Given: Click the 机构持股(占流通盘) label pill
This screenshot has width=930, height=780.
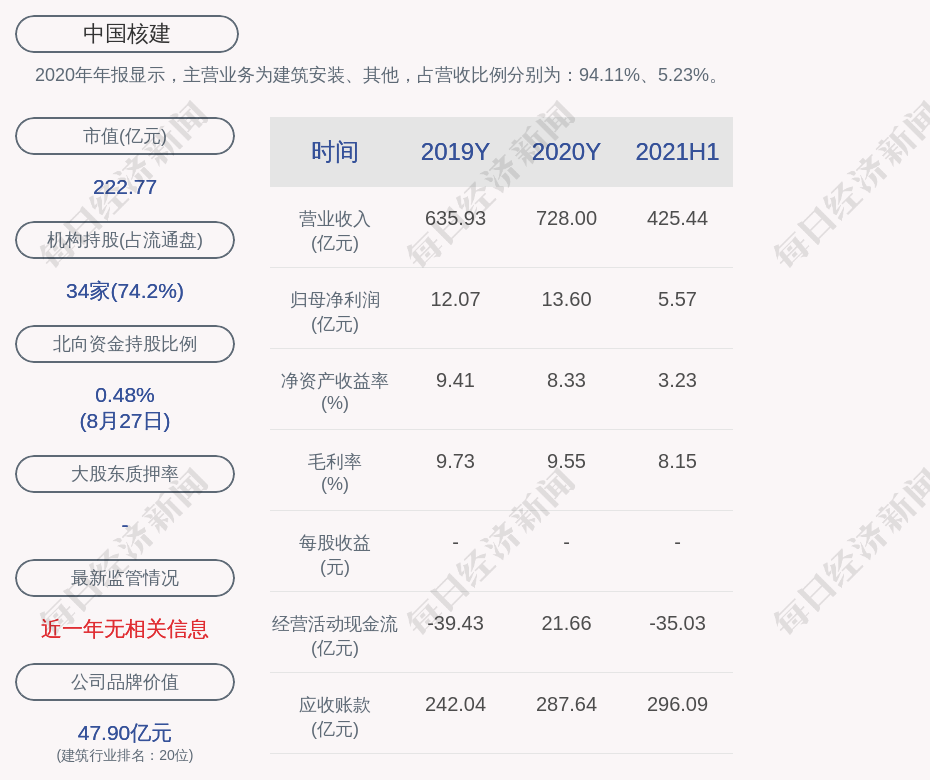Looking at the screenshot, I should (125, 240).
